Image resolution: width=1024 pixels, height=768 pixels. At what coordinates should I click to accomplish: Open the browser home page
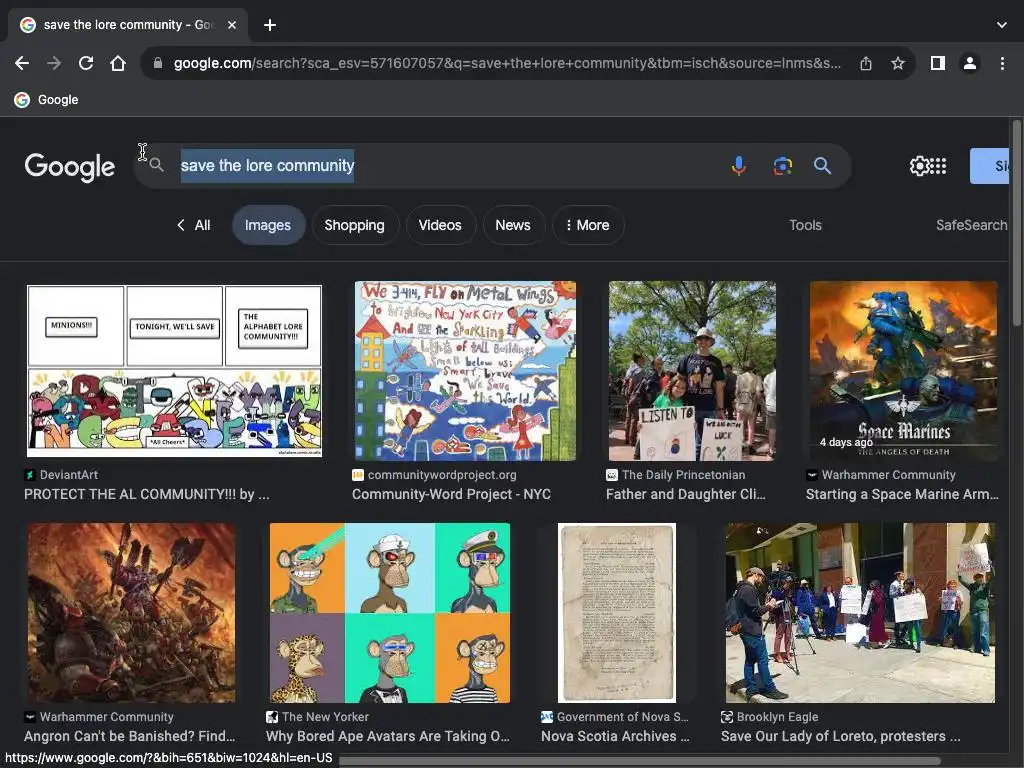pos(118,63)
